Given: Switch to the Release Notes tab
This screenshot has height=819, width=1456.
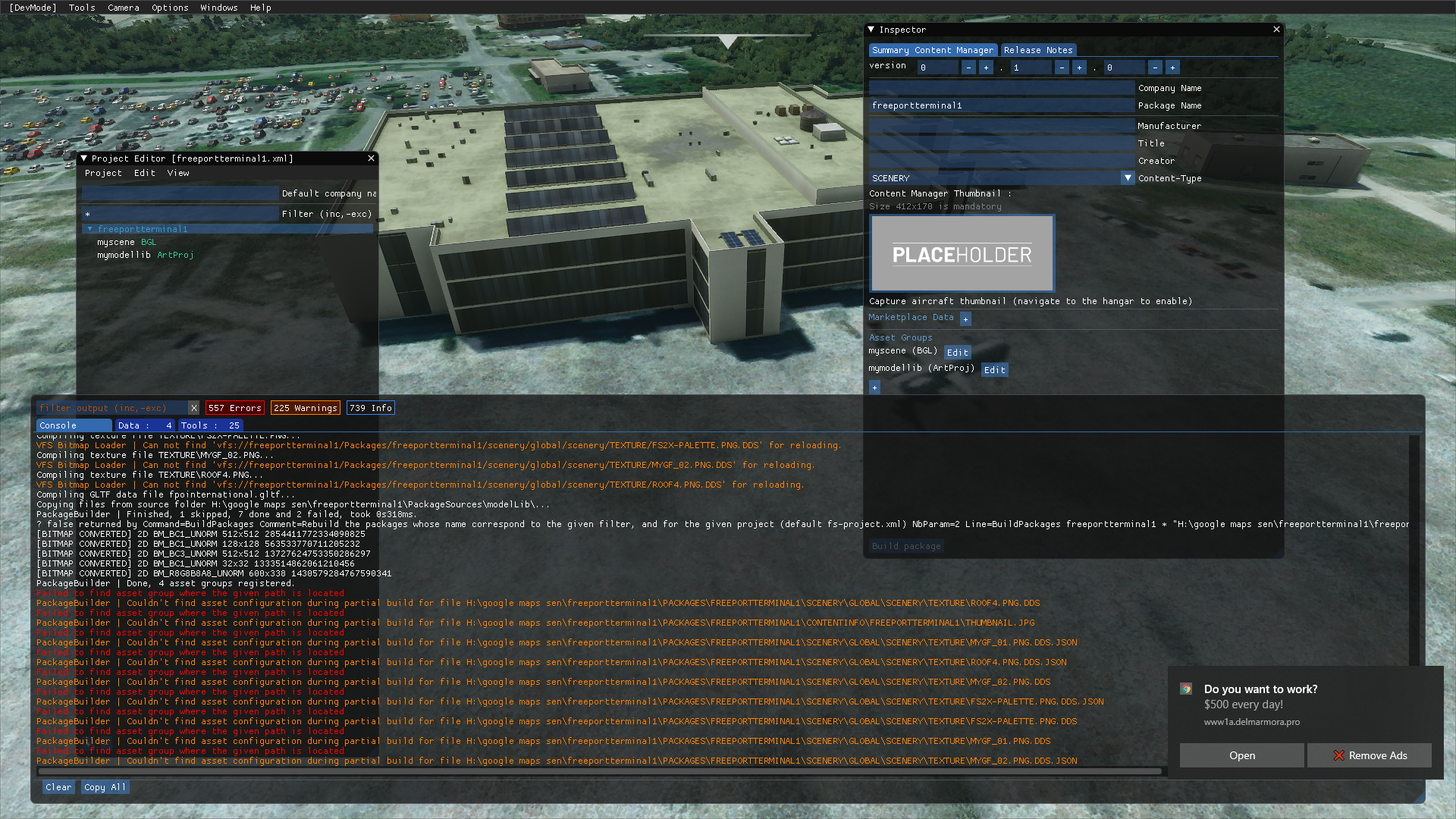Looking at the screenshot, I should click(1038, 50).
